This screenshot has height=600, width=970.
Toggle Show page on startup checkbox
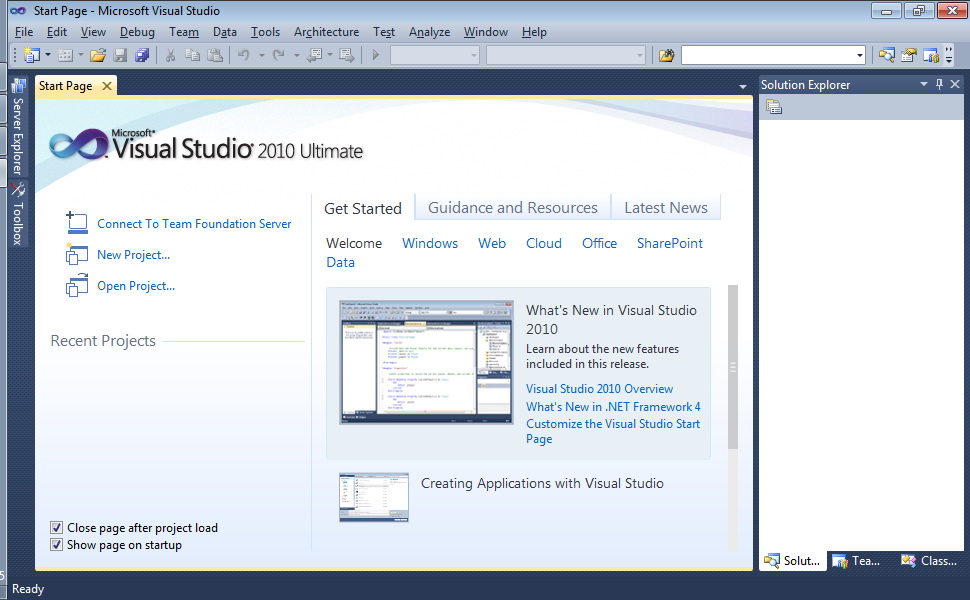coord(56,545)
